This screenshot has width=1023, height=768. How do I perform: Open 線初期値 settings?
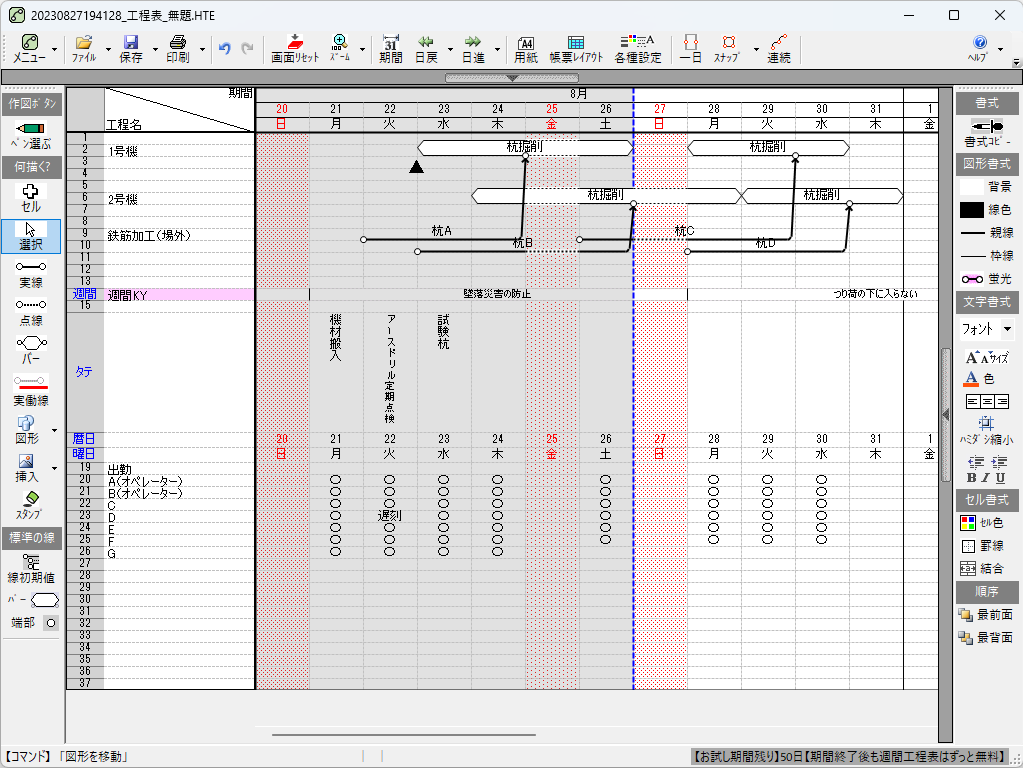pos(31,570)
